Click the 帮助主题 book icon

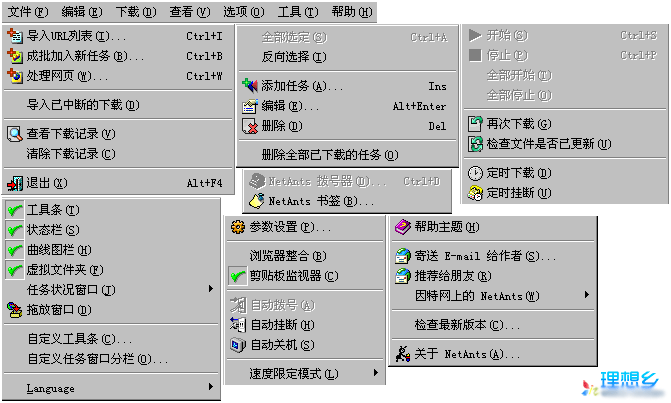click(403, 227)
